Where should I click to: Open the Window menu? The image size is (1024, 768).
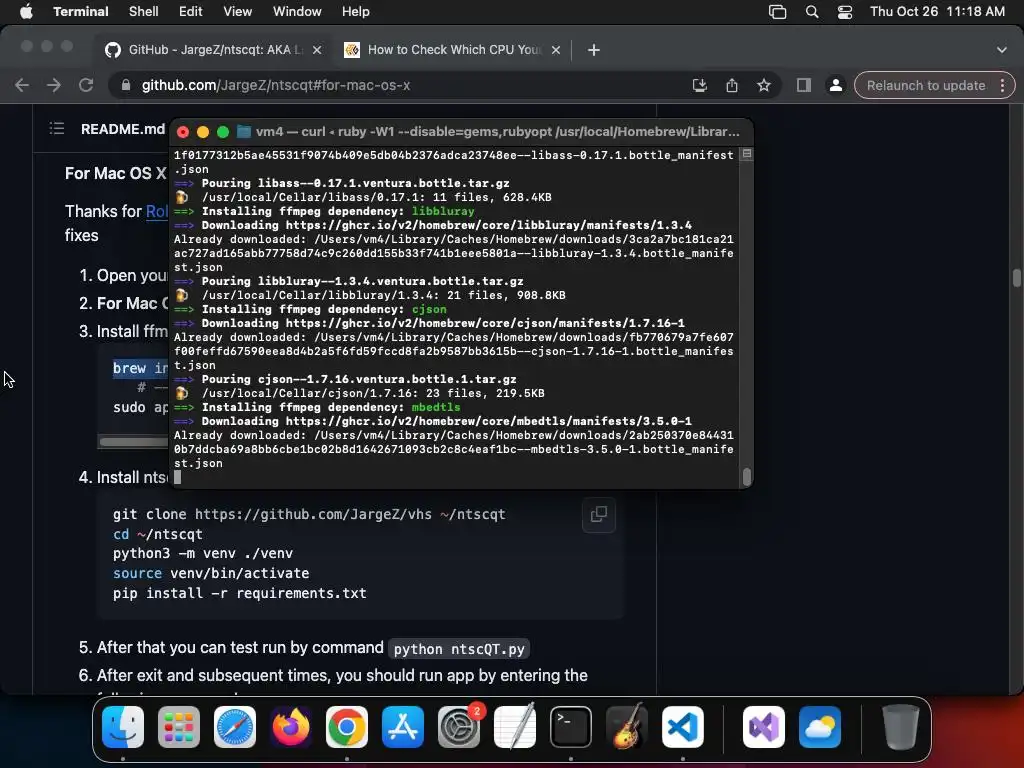coord(296,12)
